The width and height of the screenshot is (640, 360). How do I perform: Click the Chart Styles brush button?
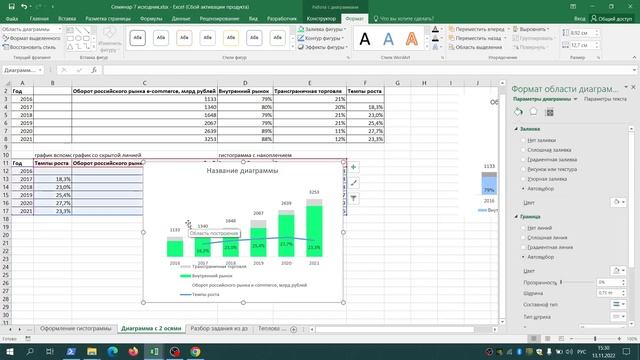(x=353, y=183)
